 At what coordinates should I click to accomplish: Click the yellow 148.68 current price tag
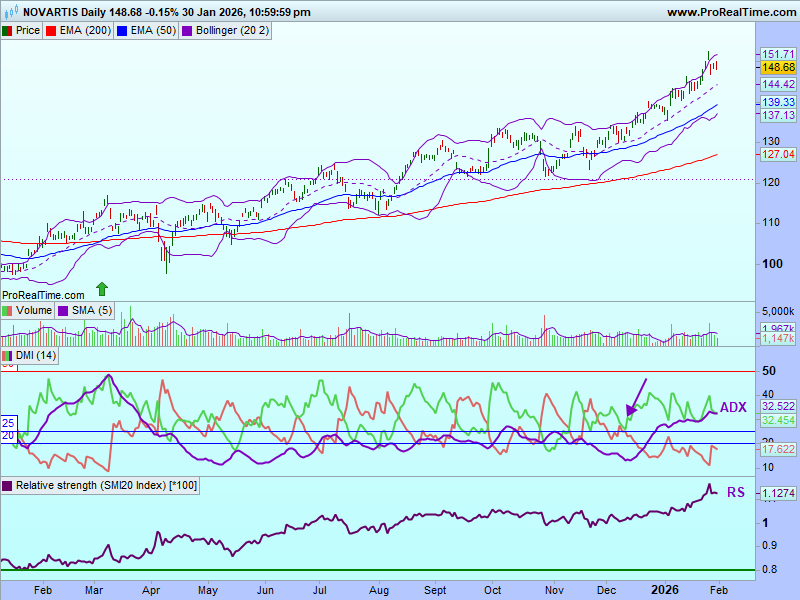pyautogui.click(x=778, y=67)
